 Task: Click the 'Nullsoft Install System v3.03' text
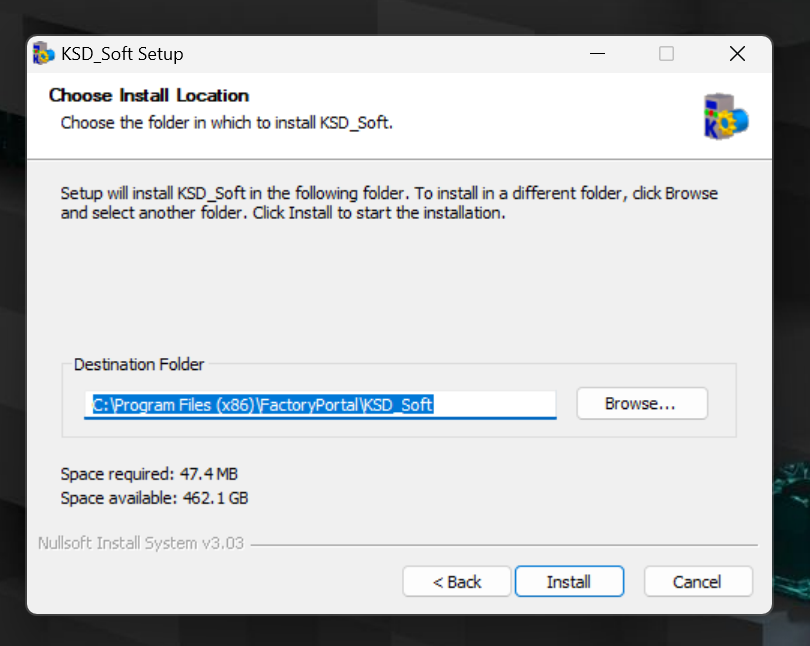[141, 543]
